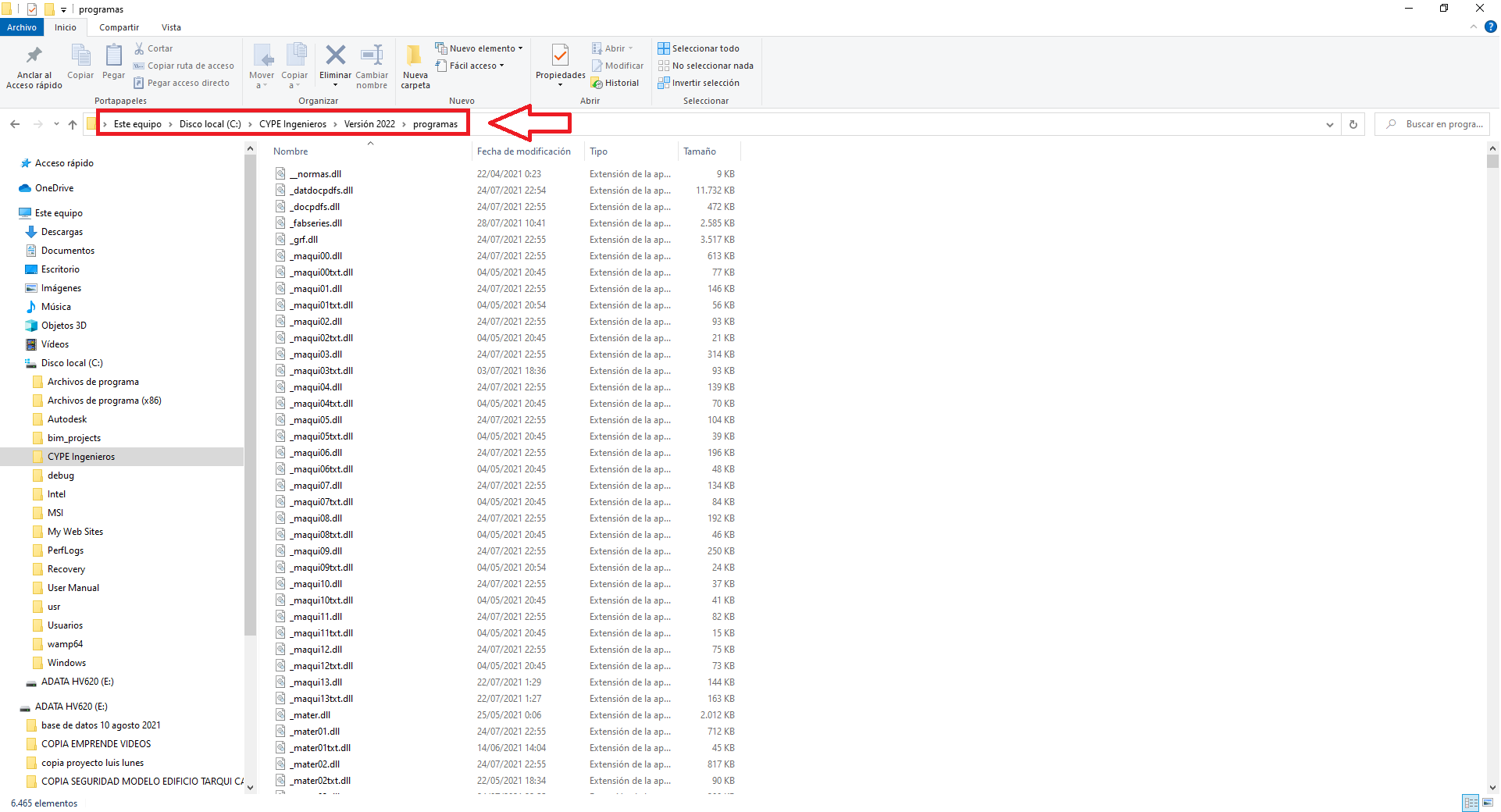Switch to the Vista ribbon tab
The image size is (1501, 812).
(x=171, y=27)
